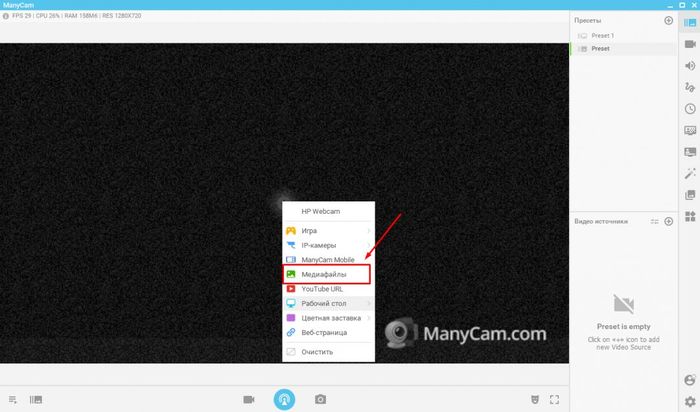Expand the Цветная заставка submenu arrow
The image size is (700, 412).
click(369, 318)
